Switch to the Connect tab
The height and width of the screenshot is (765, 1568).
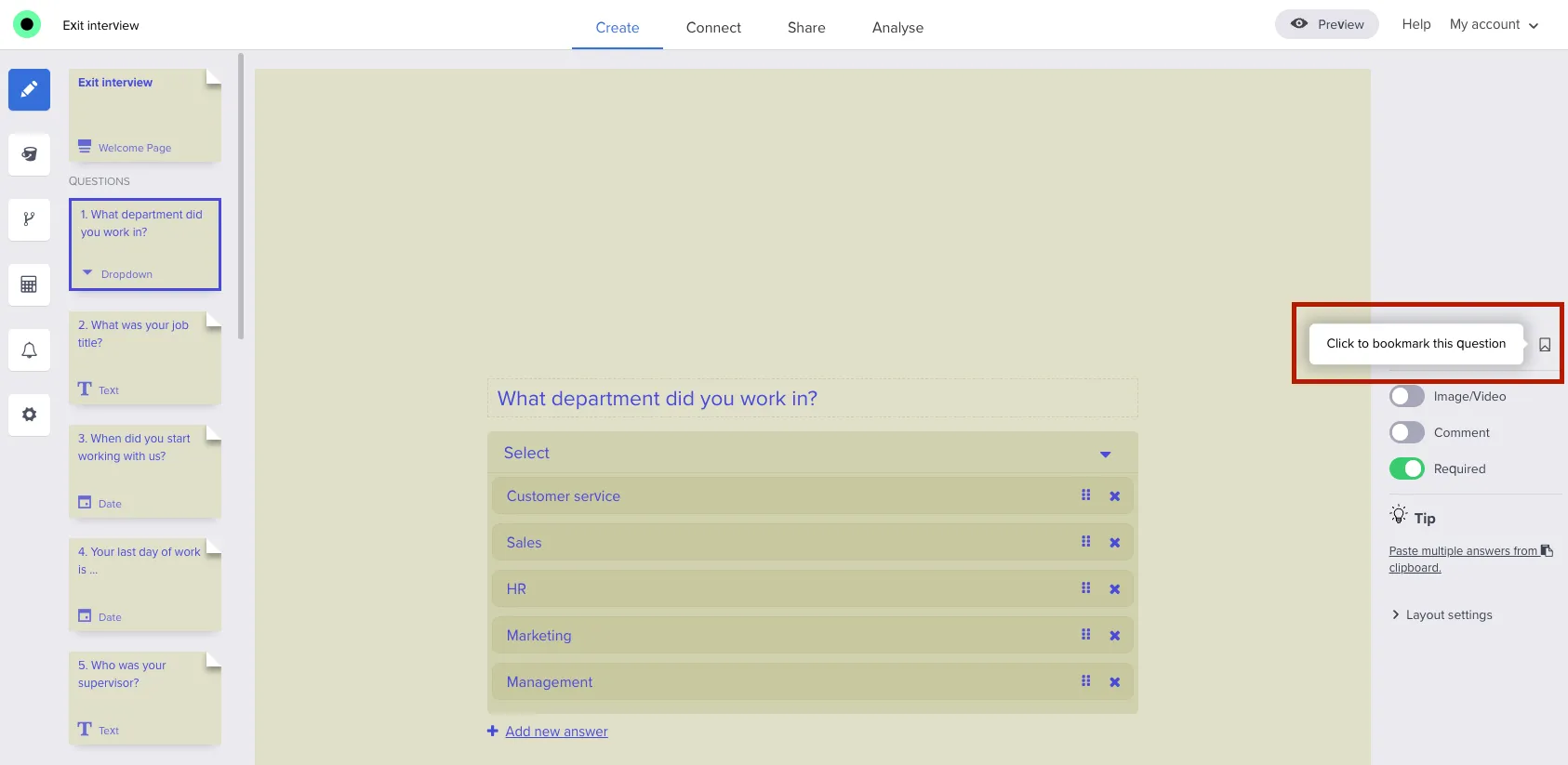713,28
